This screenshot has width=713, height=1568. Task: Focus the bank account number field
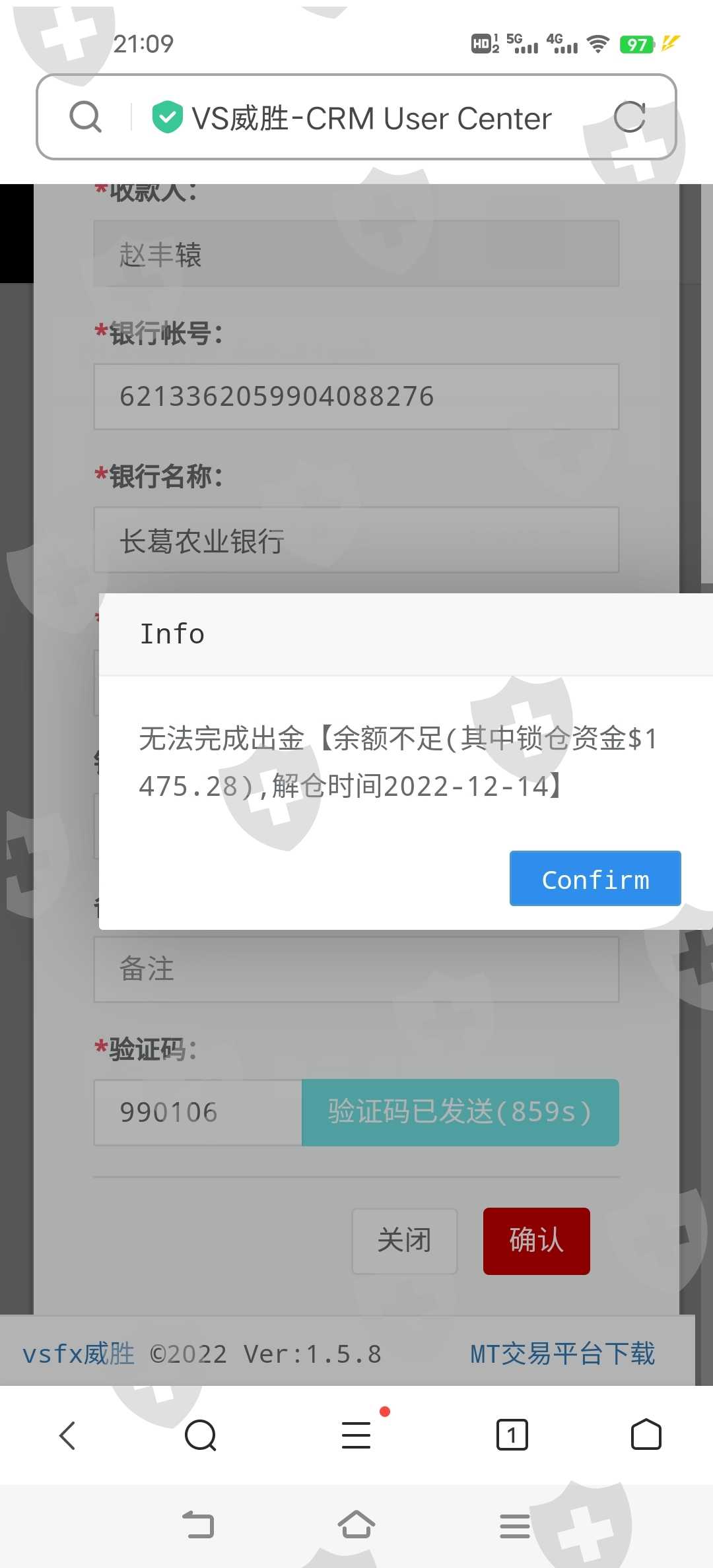(x=356, y=397)
